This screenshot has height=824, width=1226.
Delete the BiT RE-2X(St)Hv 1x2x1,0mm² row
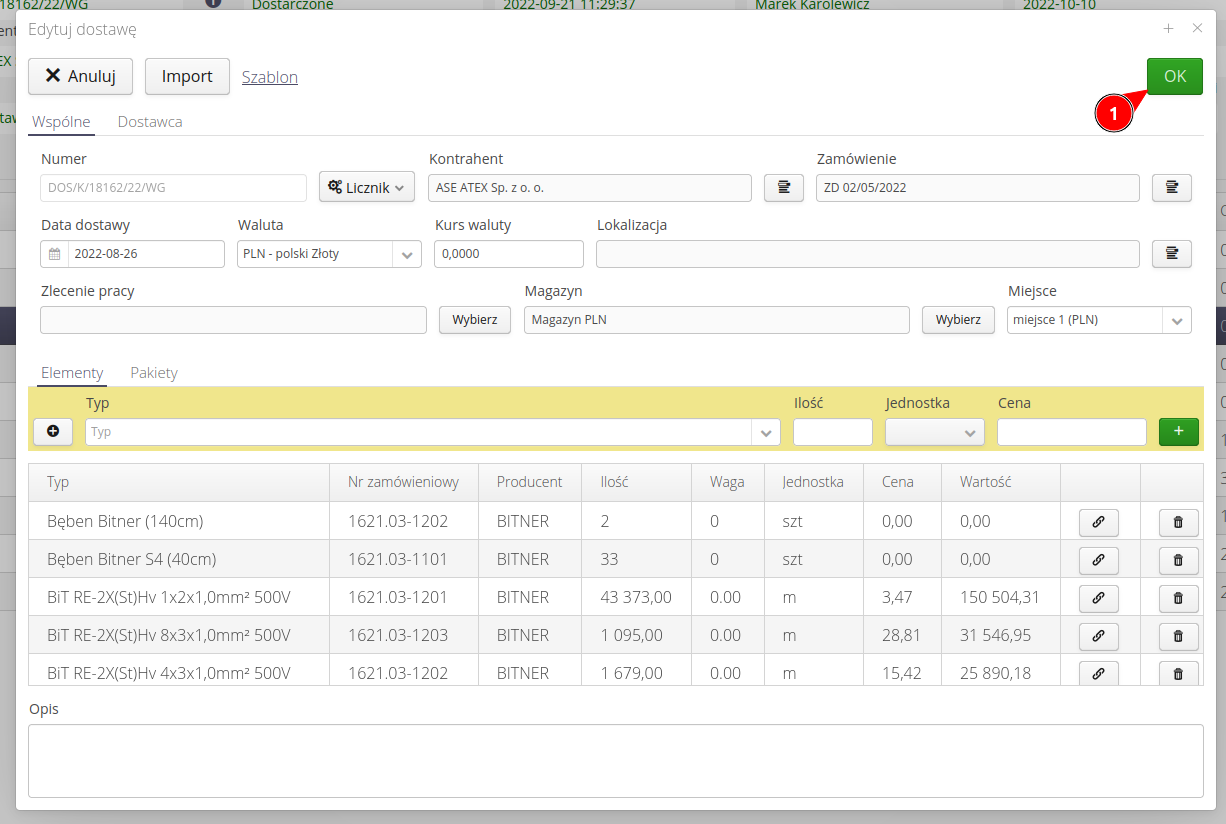point(1178,598)
